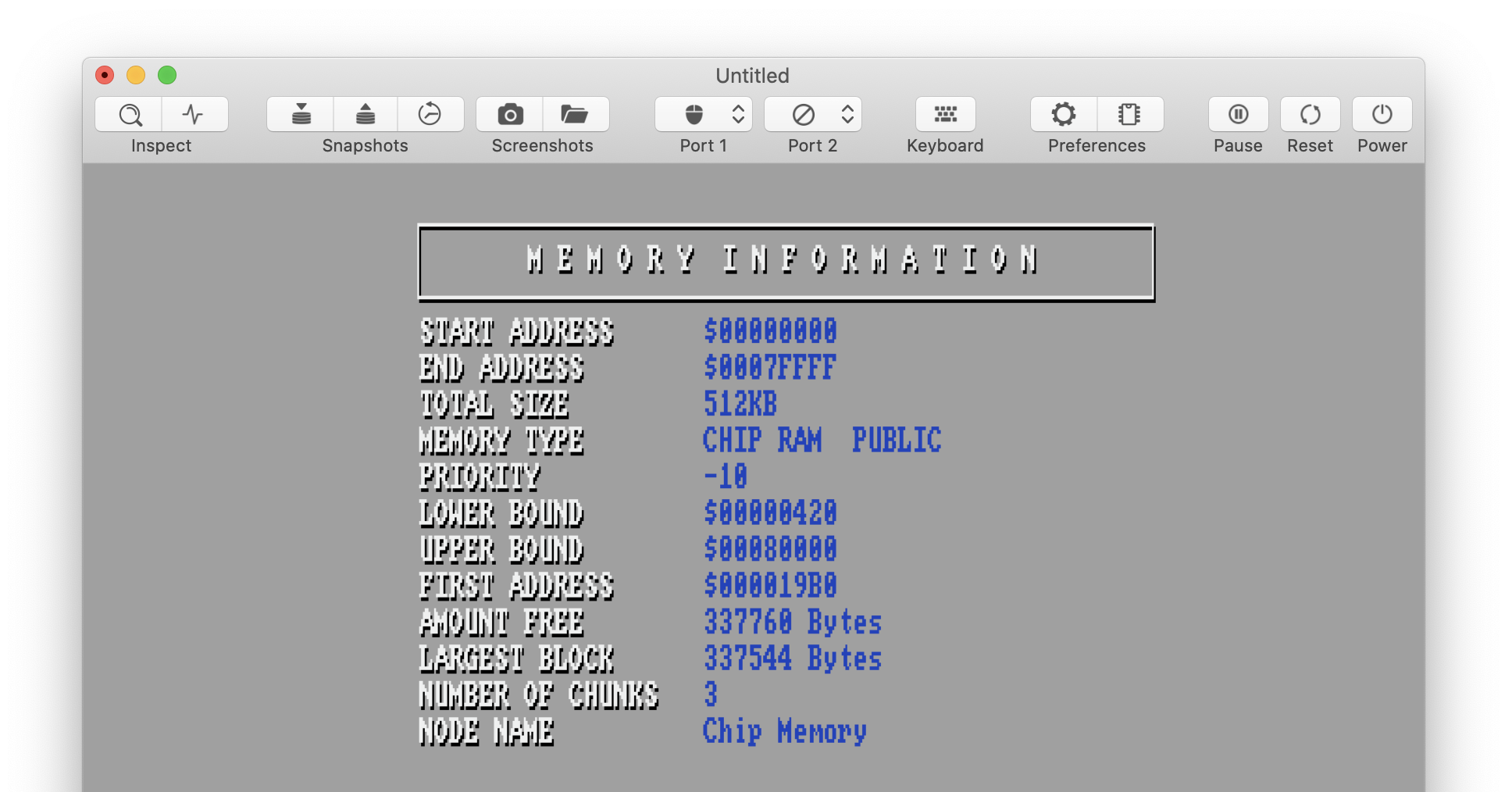Viewport: 1512px width, 792px height.
Task: Click the START ADDRESS label
Action: 517,331
